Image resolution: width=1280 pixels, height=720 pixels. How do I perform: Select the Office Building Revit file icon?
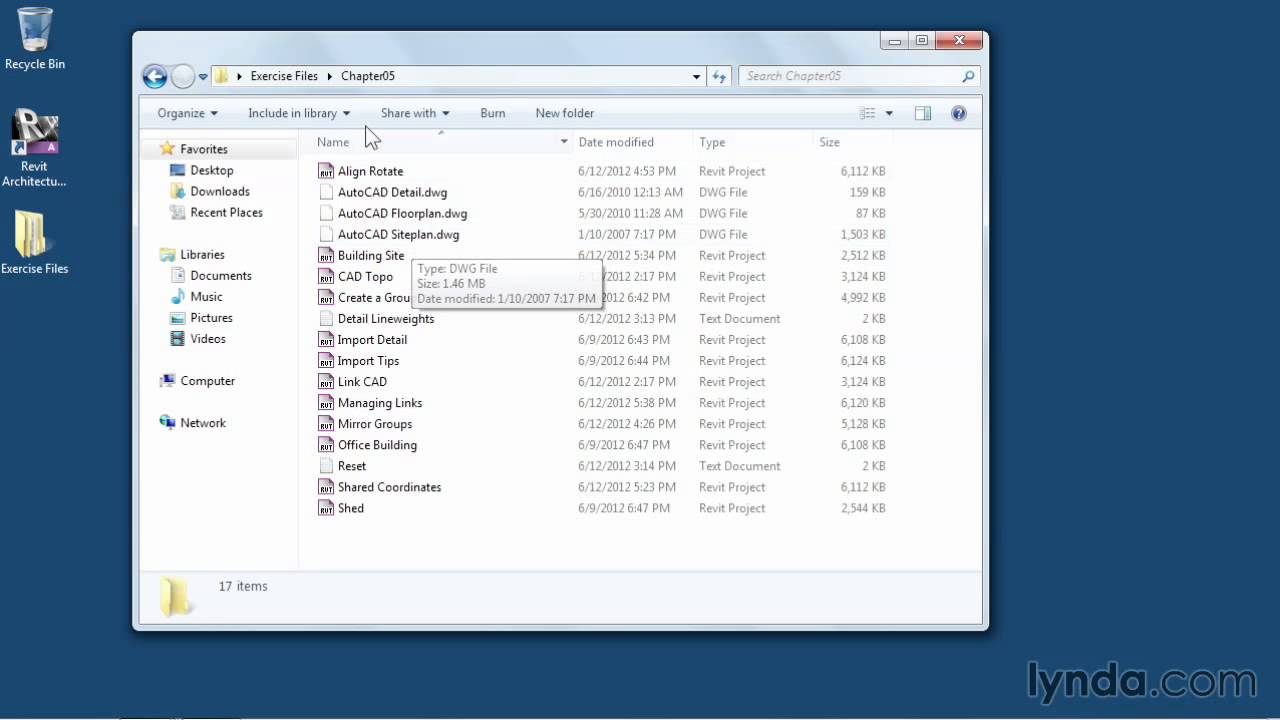tap(326, 444)
